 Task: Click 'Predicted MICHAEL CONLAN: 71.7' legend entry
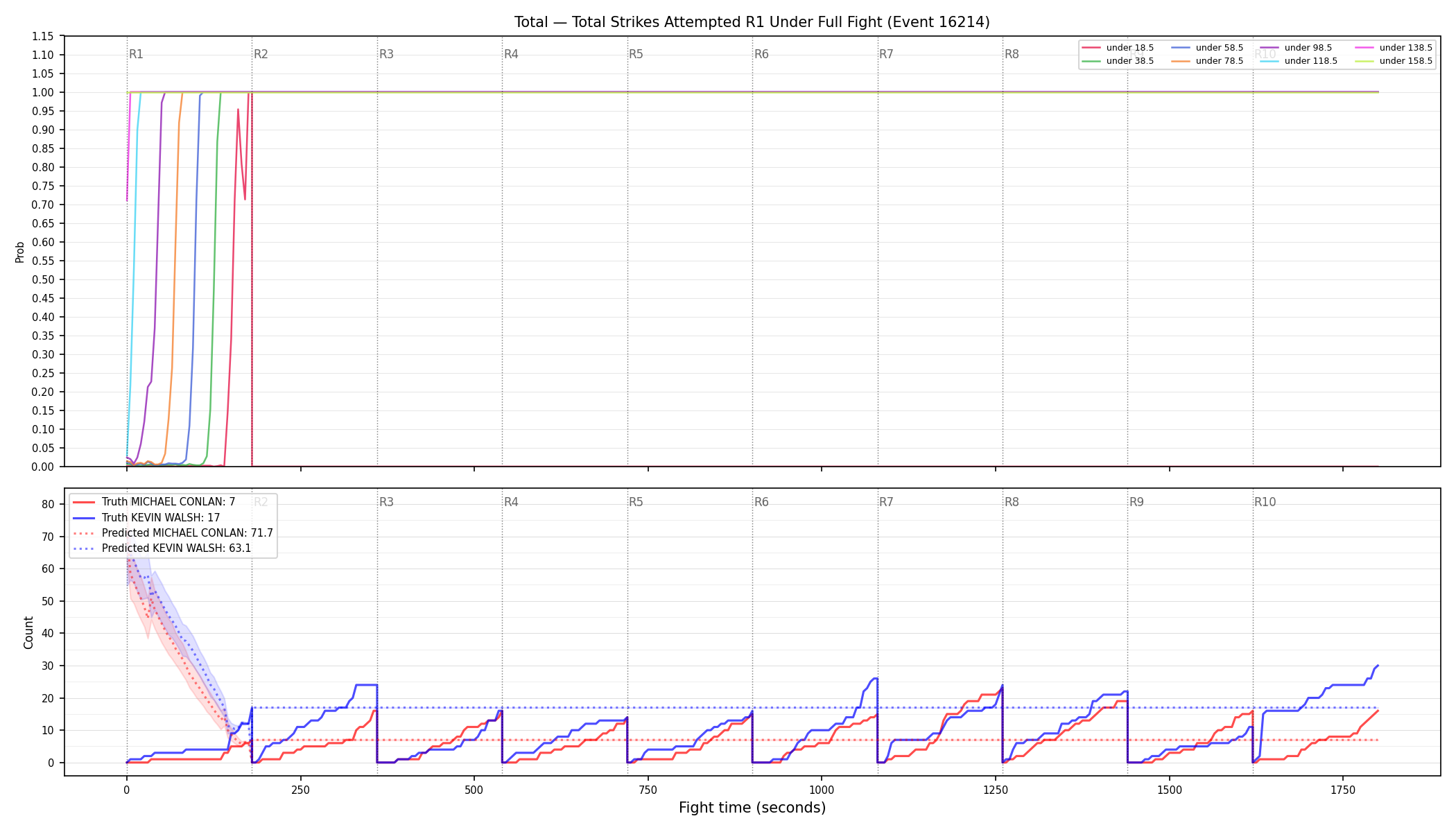coord(173,533)
